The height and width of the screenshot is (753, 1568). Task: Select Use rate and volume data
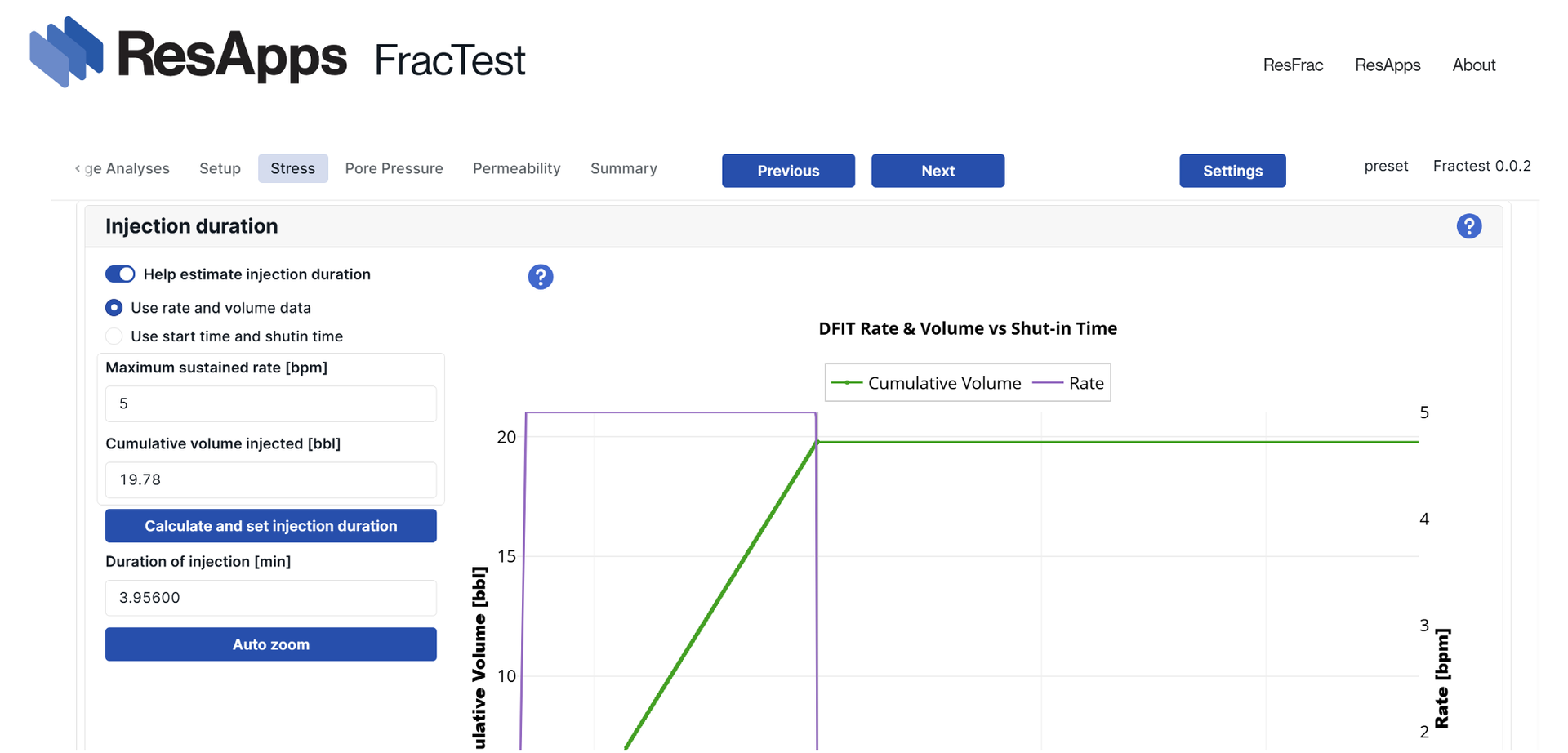[x=114, y=308]
